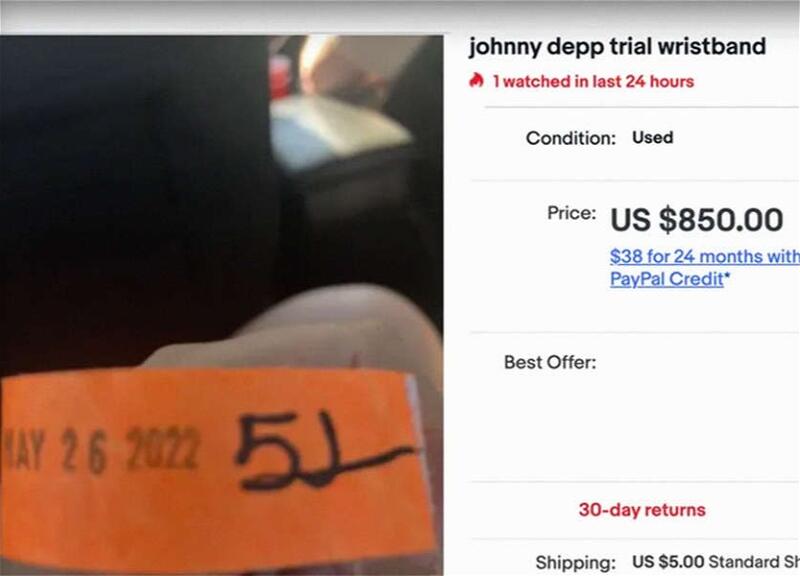Click the Standard shipping text

(x=754, y=562)
